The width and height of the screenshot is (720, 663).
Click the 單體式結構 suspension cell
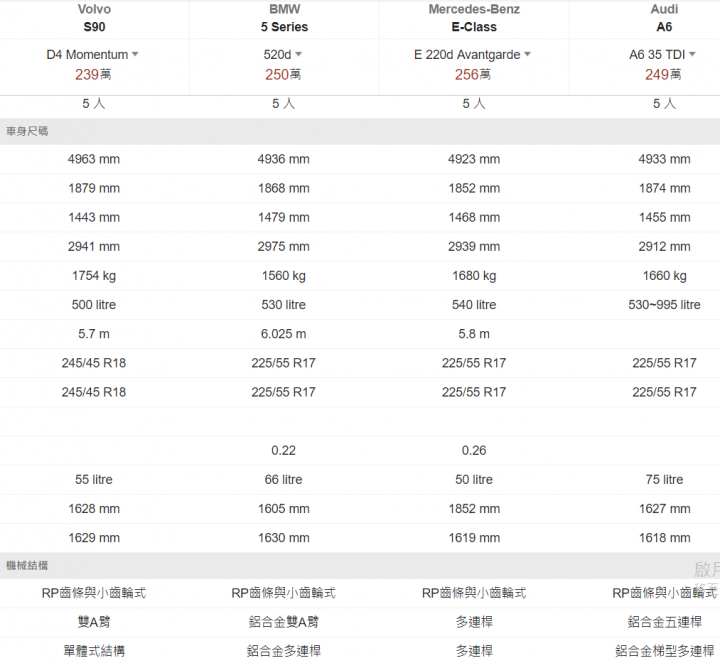(x=94, y=651)
